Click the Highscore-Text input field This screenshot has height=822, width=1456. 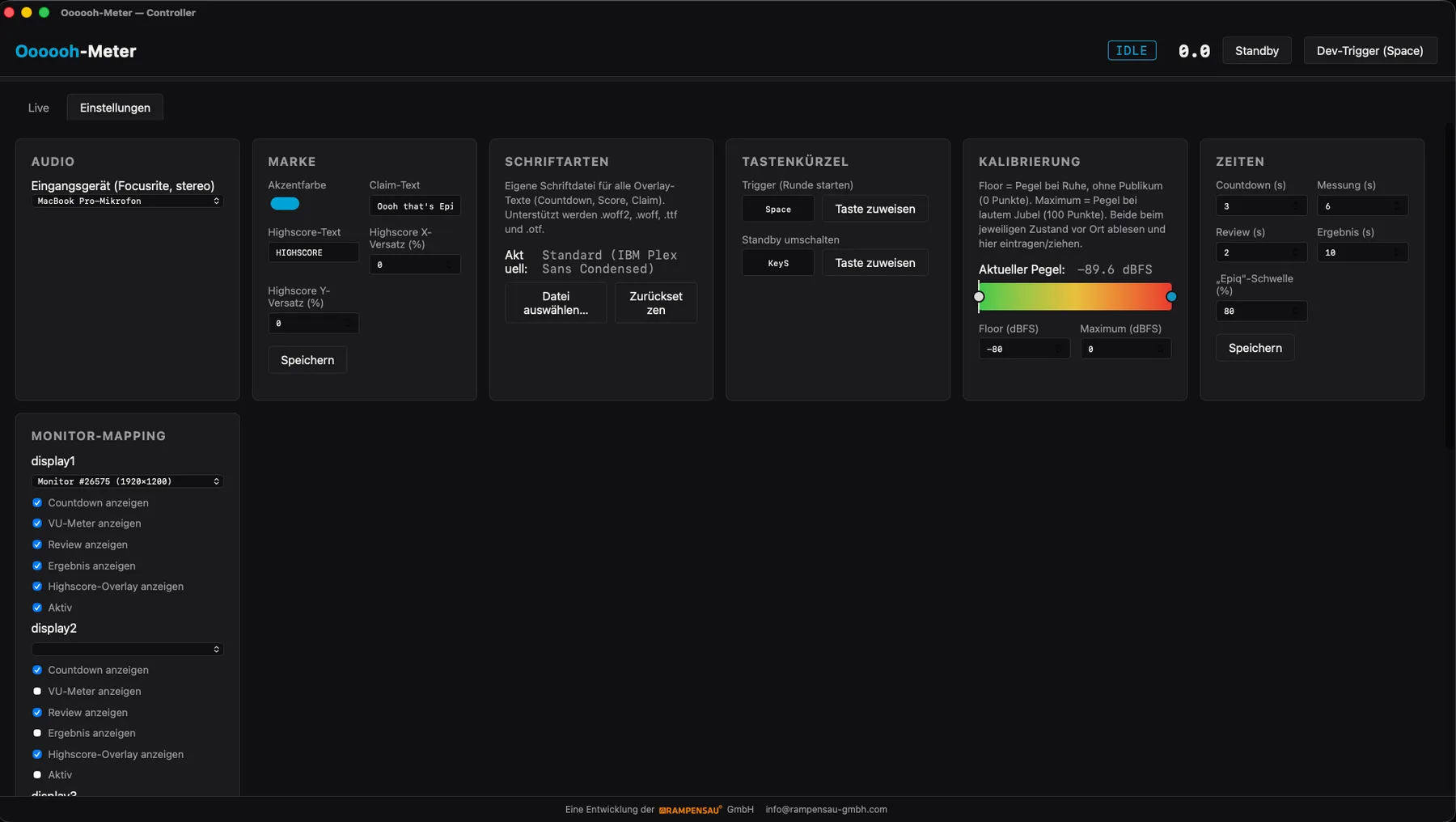(x=313, y=252)
